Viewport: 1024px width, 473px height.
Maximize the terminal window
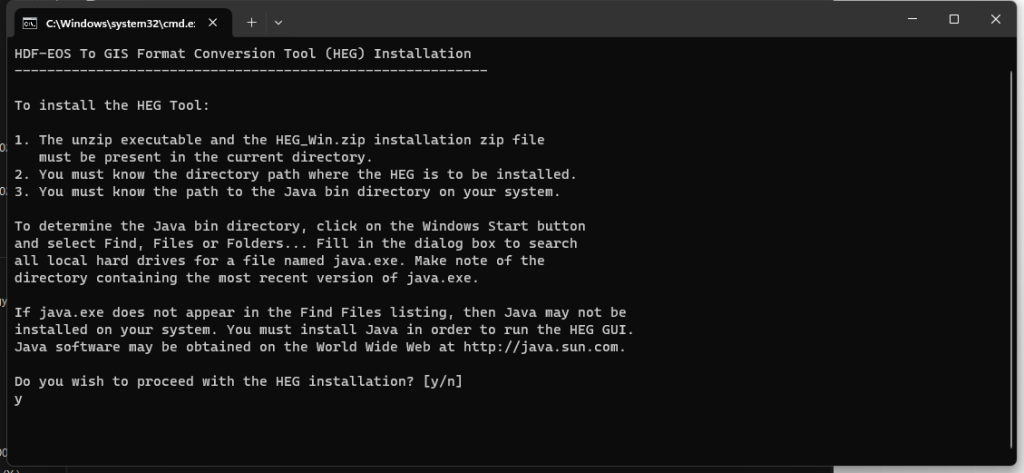954,20
